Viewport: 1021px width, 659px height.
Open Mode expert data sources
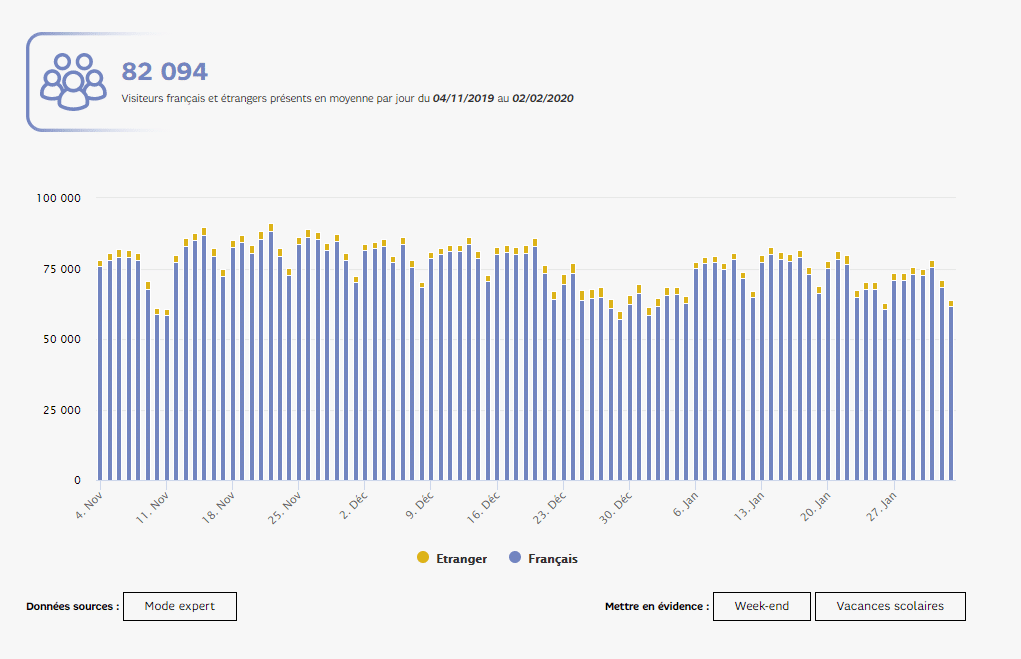coord(180,607)
